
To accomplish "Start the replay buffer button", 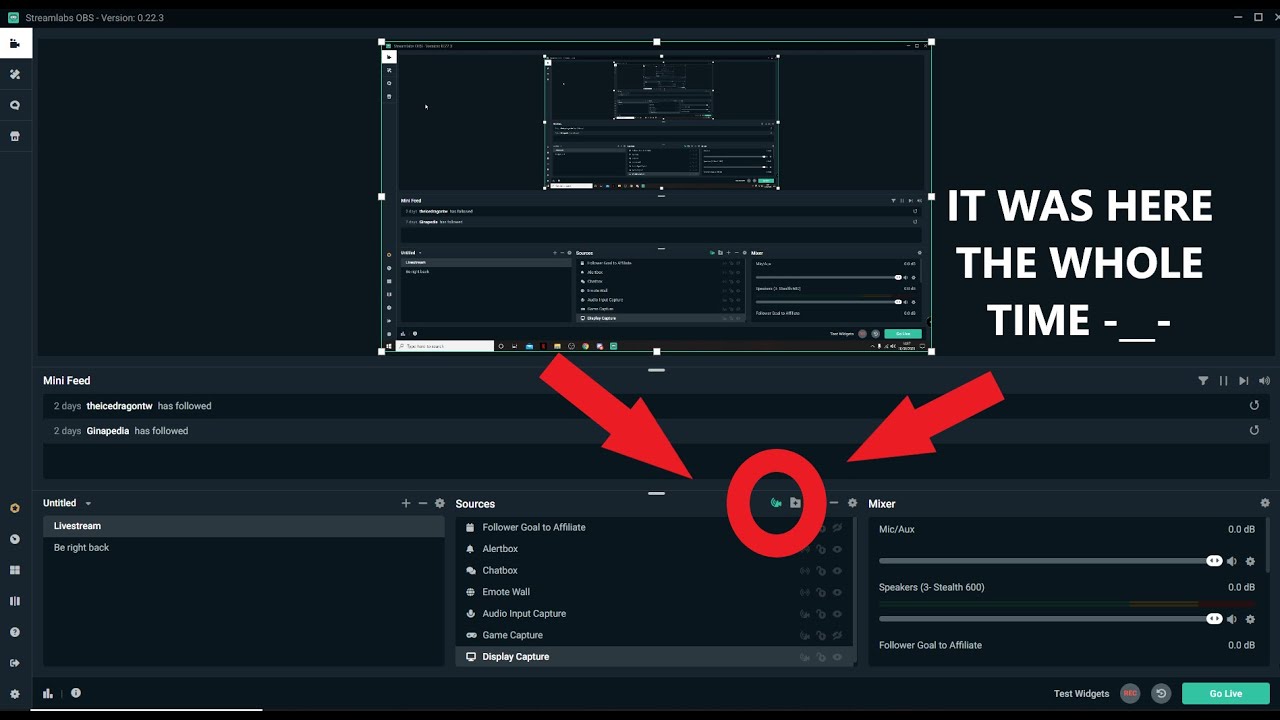I will click(1161, 693).
